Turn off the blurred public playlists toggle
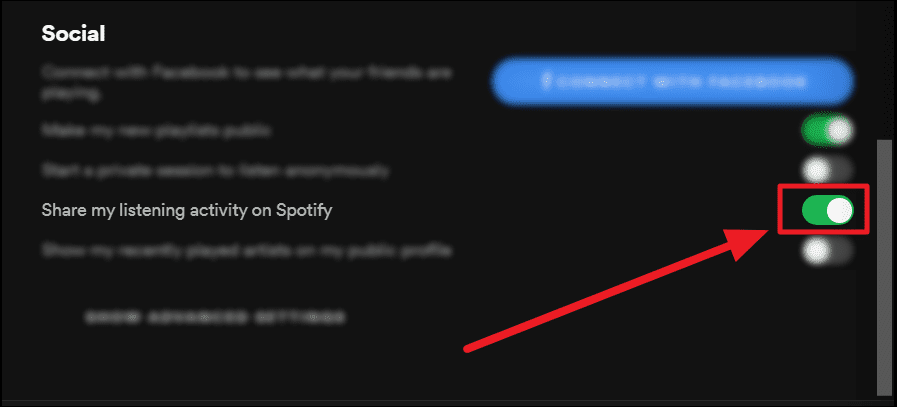The height and width of the screenshot is (407, 897). pos(828,131)
